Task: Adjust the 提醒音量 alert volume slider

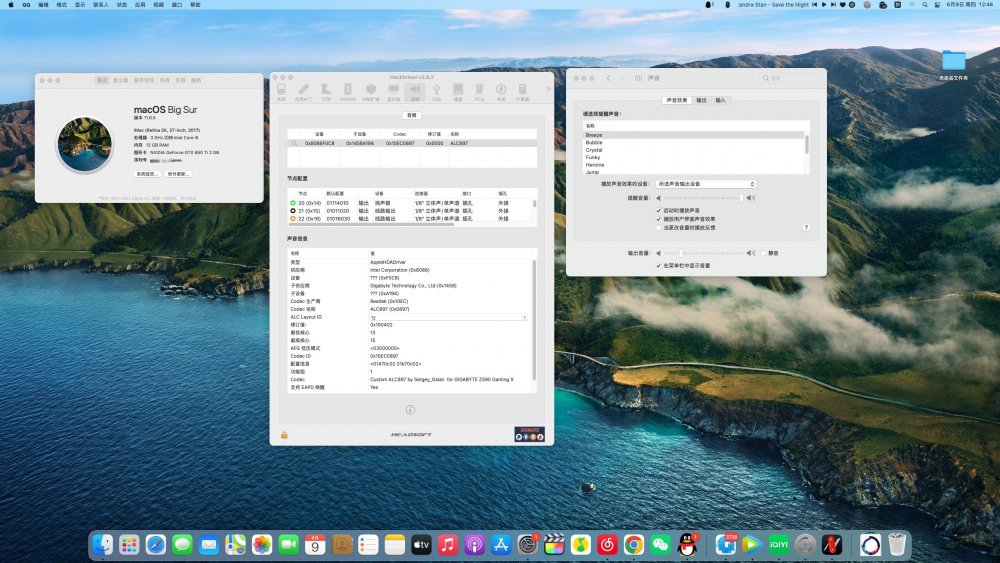Action: coord(704,198)
